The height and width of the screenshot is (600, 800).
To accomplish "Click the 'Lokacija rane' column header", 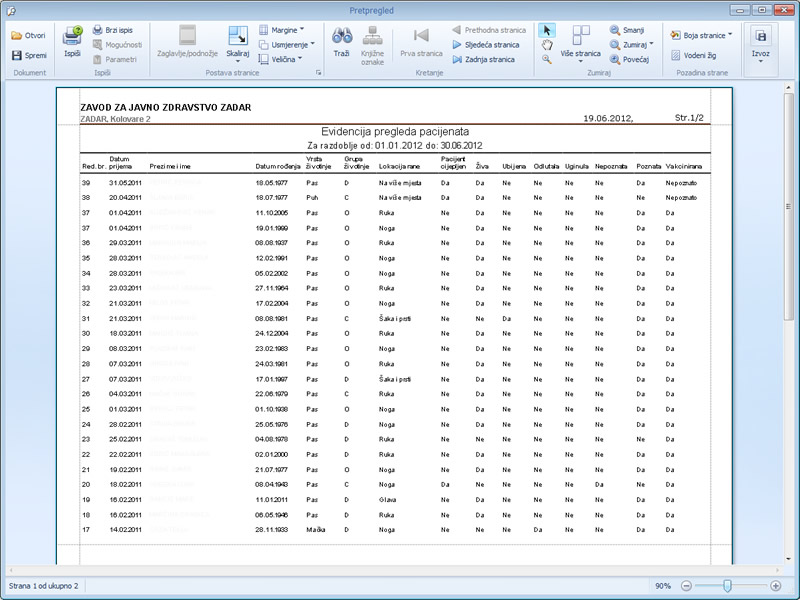I will click(x=399, y=166).
